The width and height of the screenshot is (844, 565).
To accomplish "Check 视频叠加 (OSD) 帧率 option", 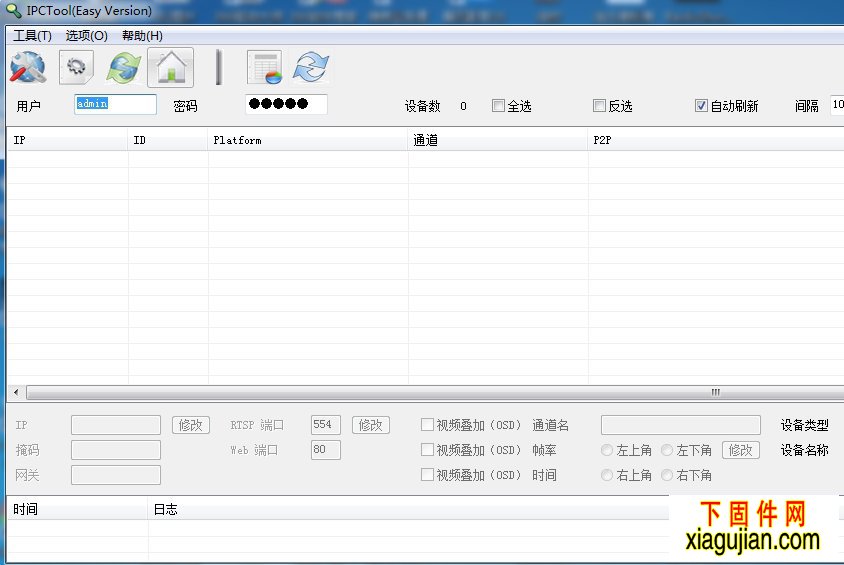I will click(x=427, y=449).
